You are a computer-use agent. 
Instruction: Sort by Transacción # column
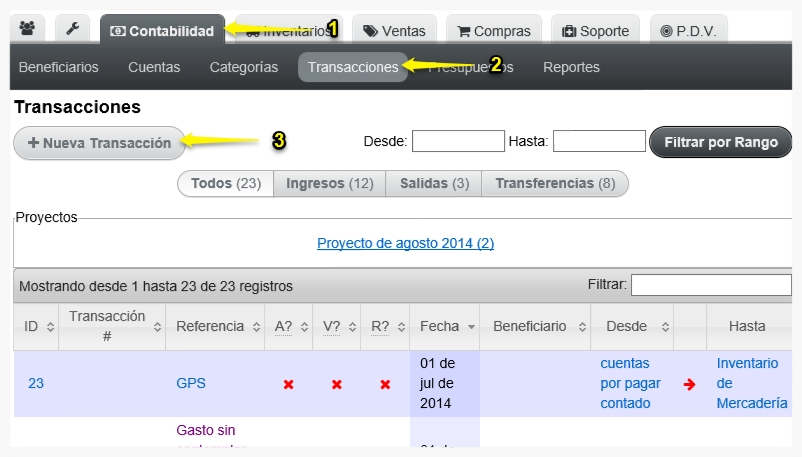tap(112, 327)
